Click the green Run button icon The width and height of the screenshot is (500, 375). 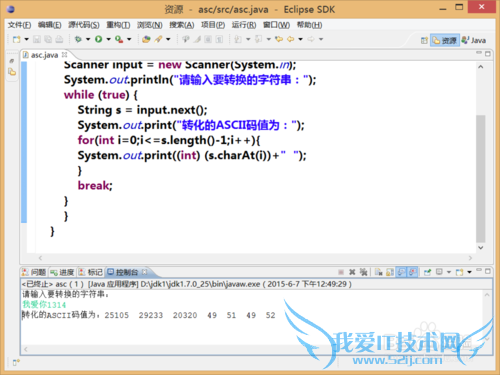click(x=98, y=39)
